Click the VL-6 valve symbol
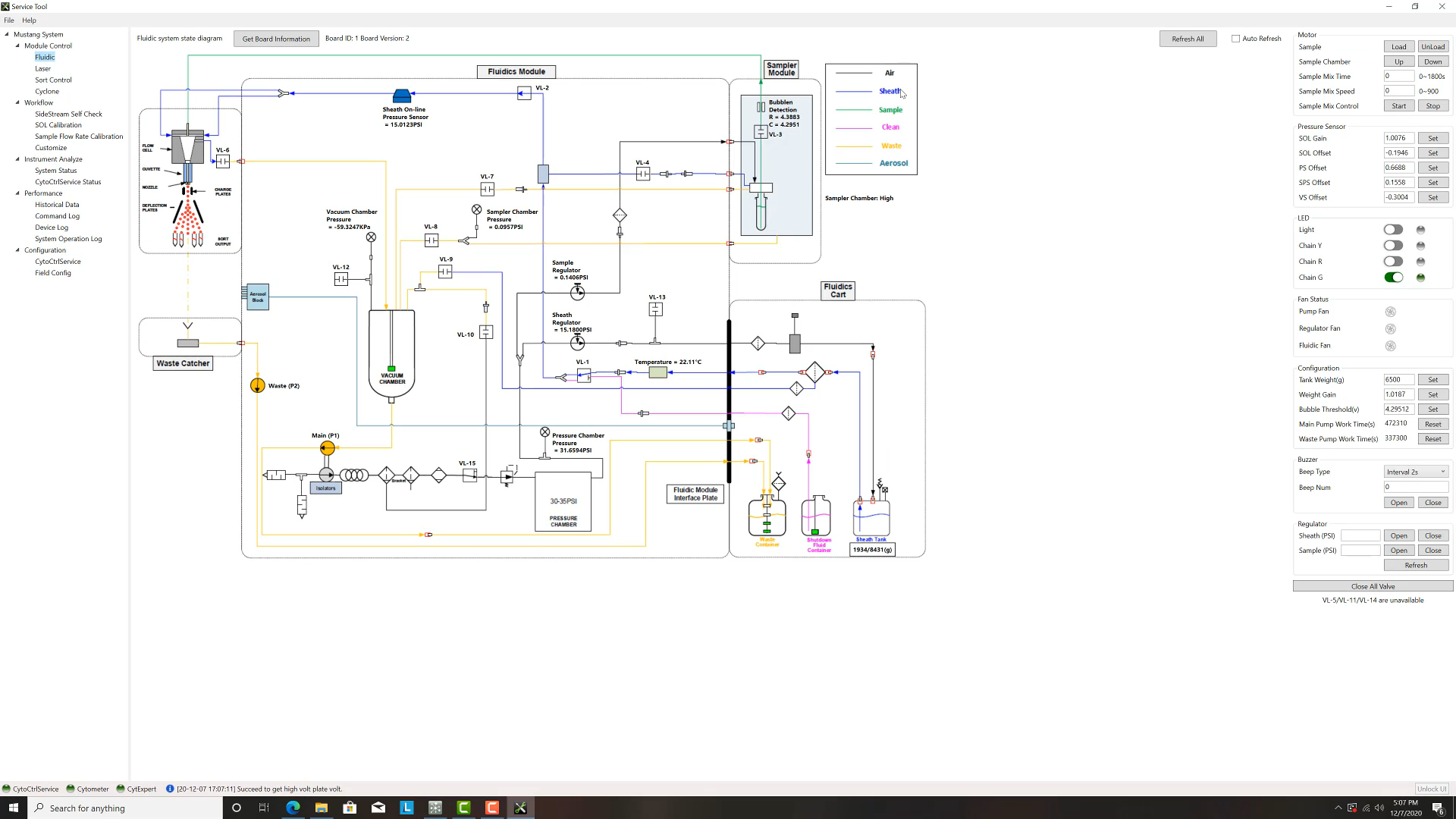Image resolution: width=1456 pixels, height=819 pixels. (x=223, y=162)
